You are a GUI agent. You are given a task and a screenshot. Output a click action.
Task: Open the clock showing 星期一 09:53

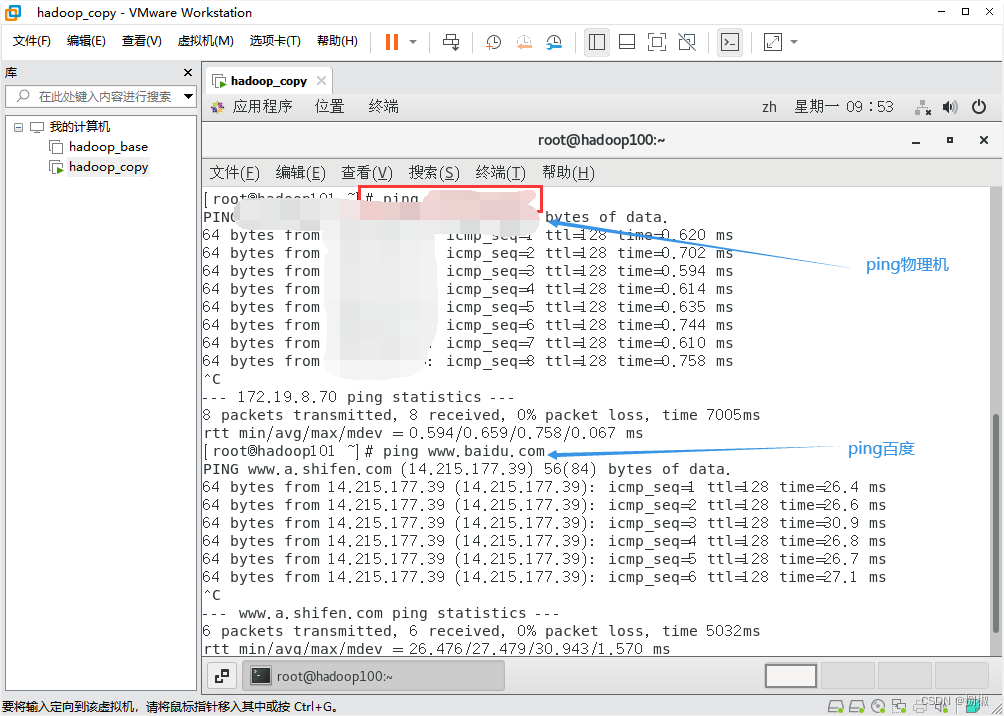click(844, 106)
